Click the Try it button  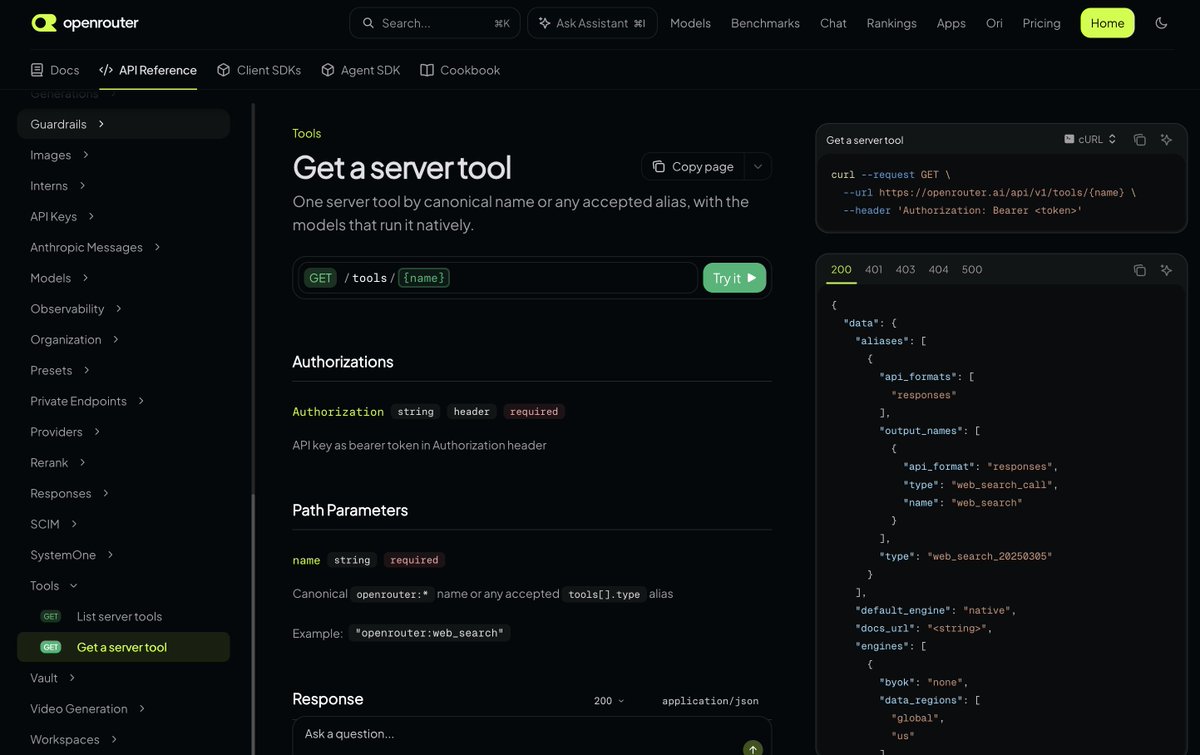coord(734,278)
